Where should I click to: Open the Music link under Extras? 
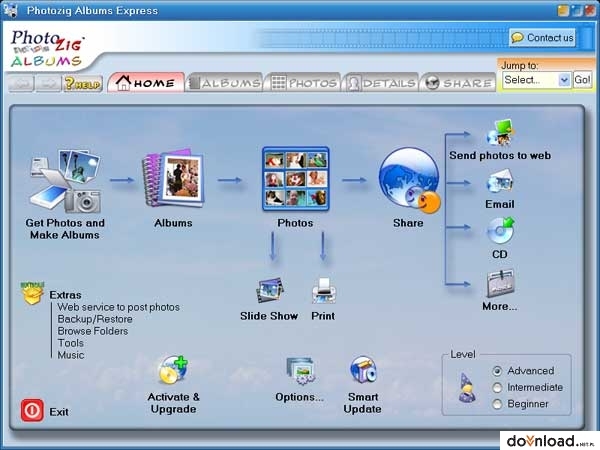click(71, 355)
